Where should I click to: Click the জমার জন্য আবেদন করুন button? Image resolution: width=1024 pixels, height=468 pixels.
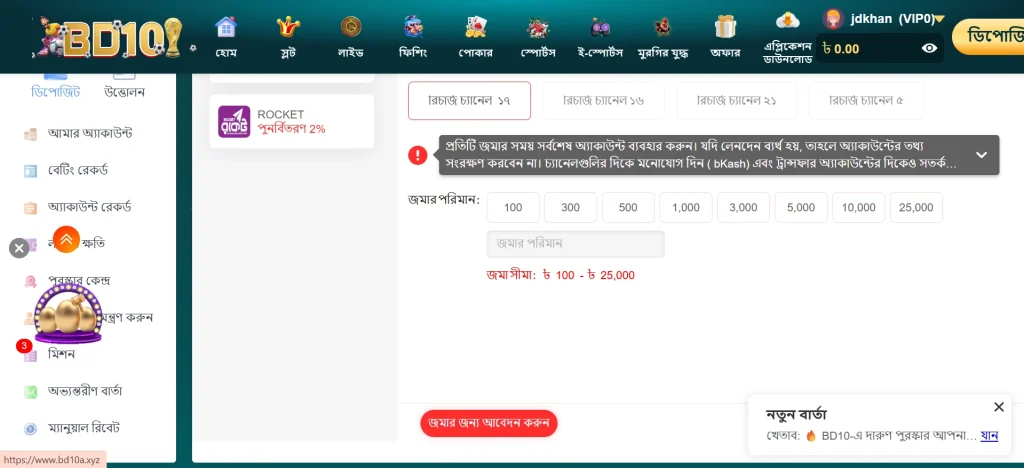click(489, 423)
